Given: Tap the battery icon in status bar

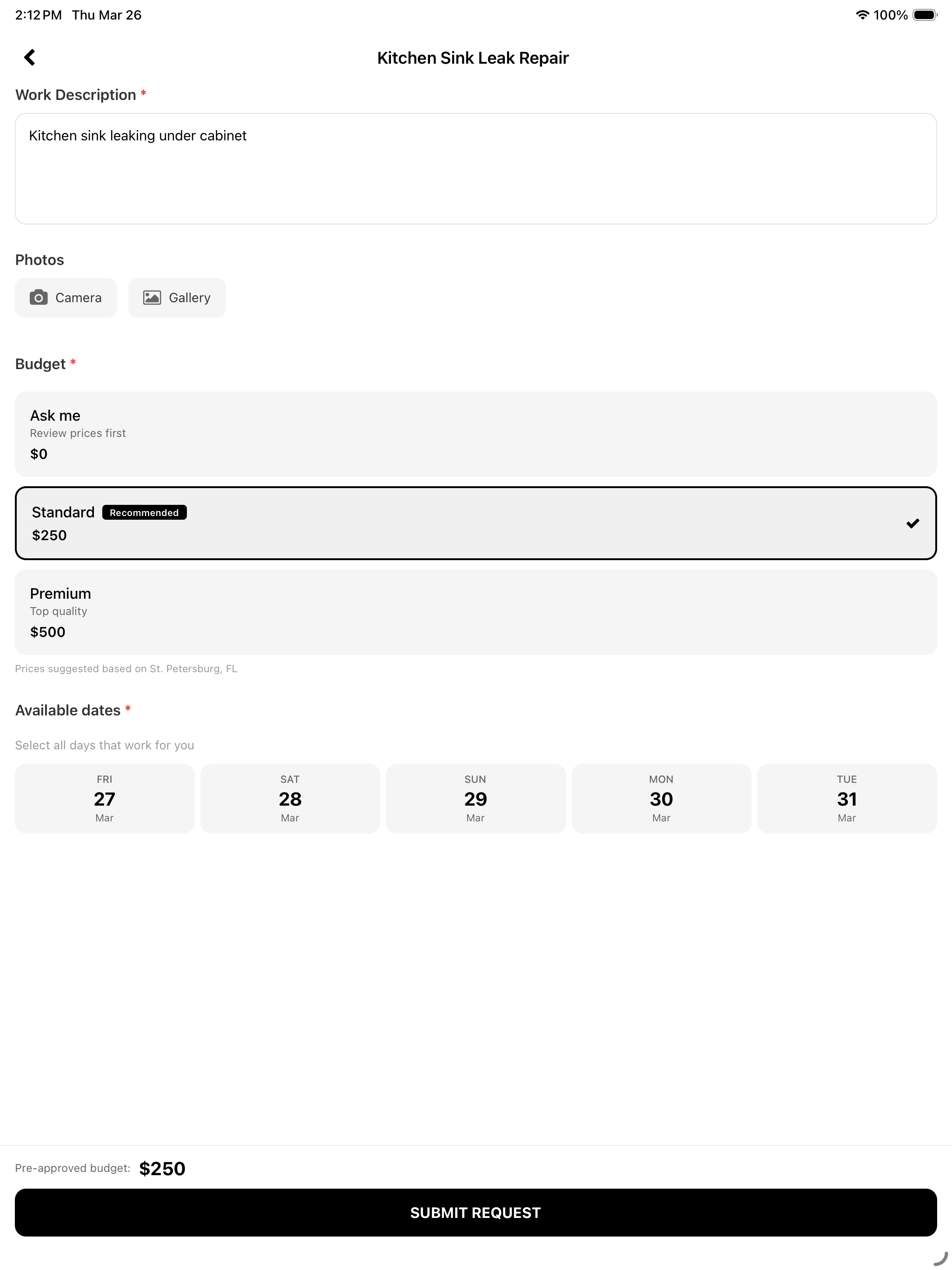Looking at the screenshot, I should click(925, 15).
